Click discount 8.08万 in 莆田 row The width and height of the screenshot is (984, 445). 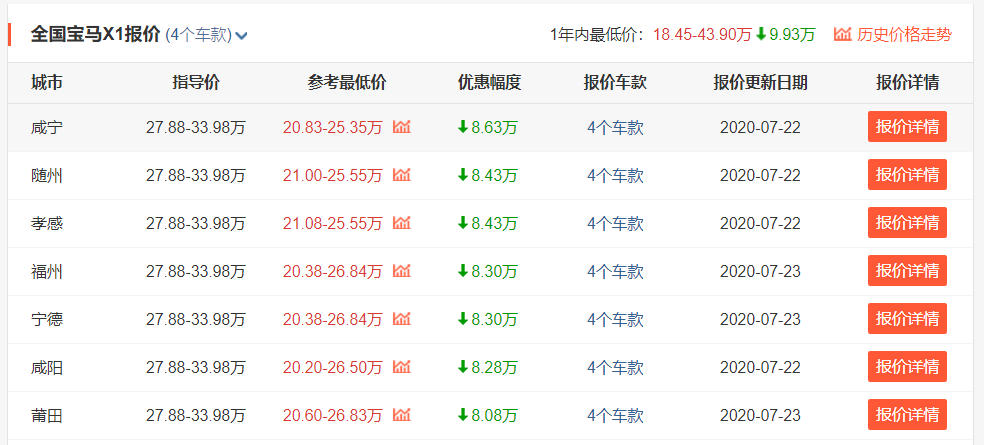488,416
